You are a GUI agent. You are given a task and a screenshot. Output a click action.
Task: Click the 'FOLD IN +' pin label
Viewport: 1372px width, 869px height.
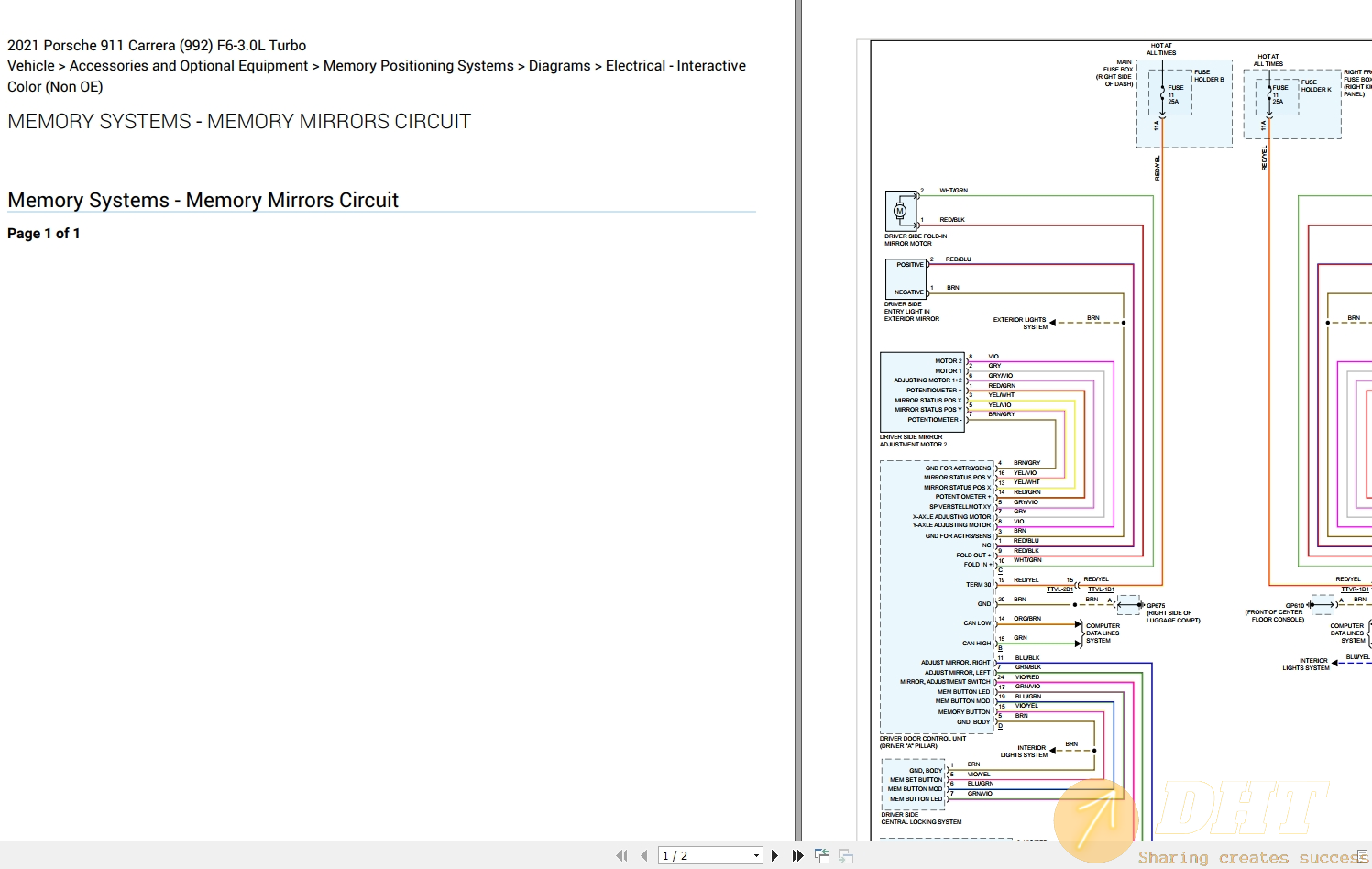tap(976, 565)
